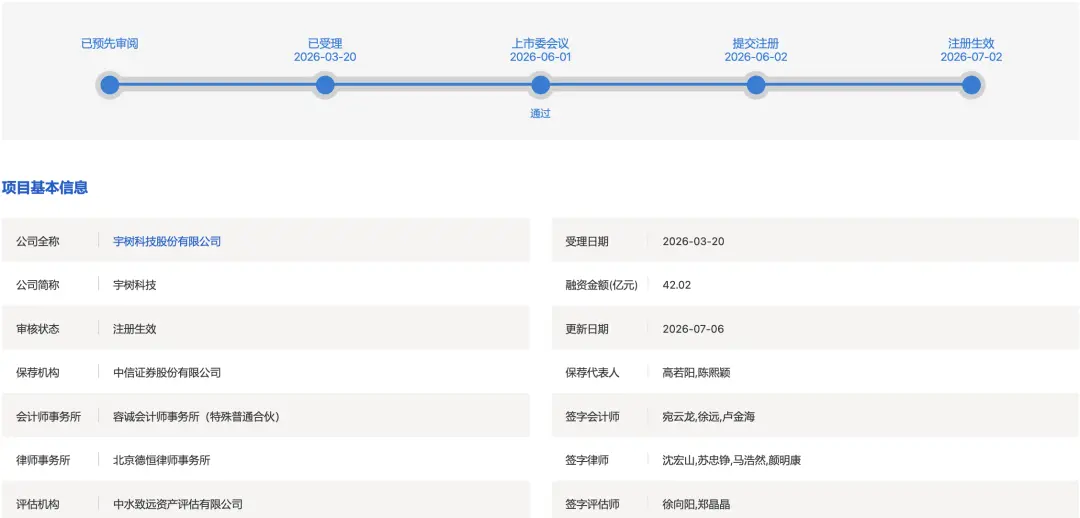Click the 签字评估师 field label
This screenshot has height=518, width=1080.
point(592,504)
